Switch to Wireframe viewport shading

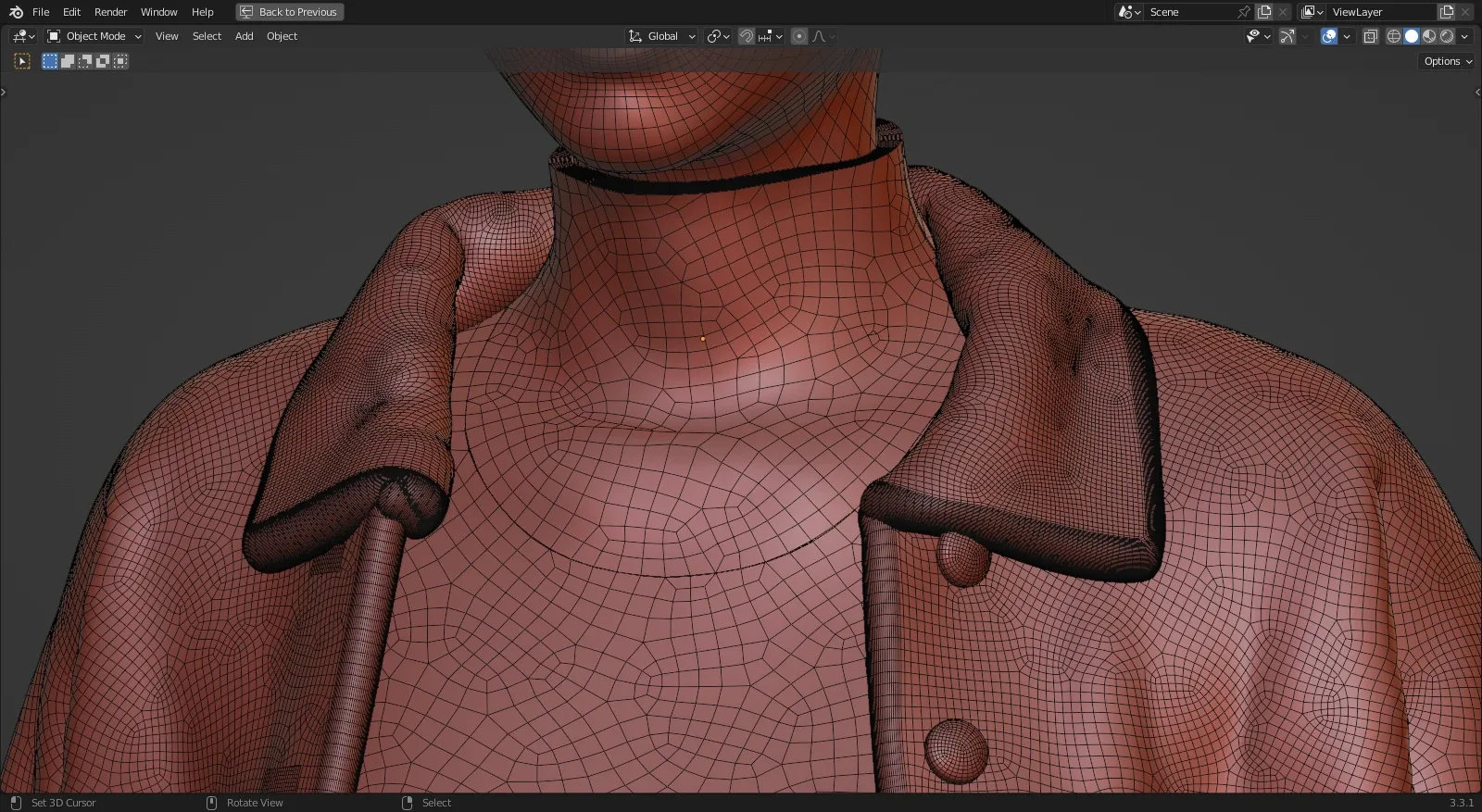(1393, 36)
